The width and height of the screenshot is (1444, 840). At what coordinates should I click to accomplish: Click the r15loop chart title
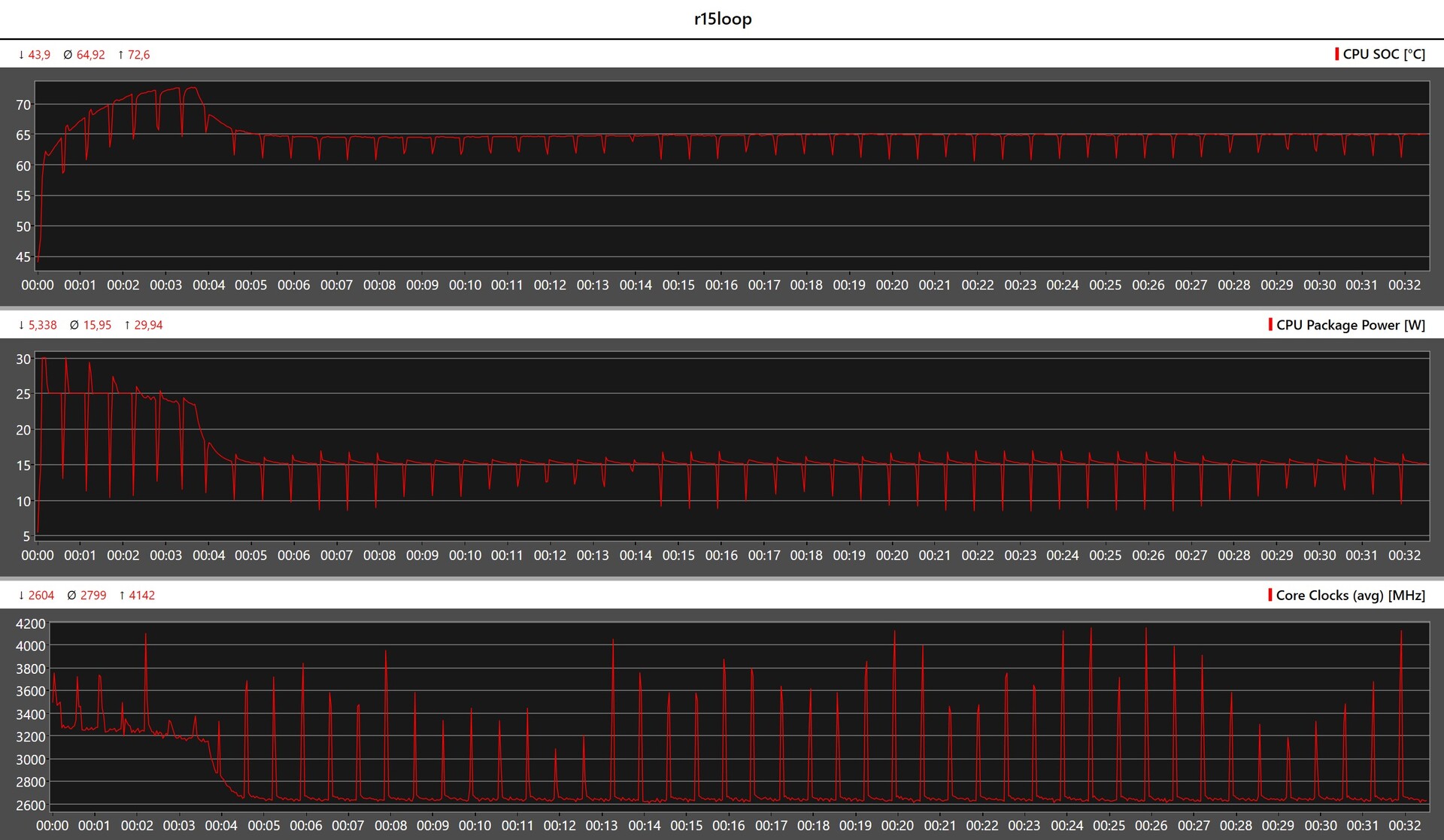(x=722, y=19)
